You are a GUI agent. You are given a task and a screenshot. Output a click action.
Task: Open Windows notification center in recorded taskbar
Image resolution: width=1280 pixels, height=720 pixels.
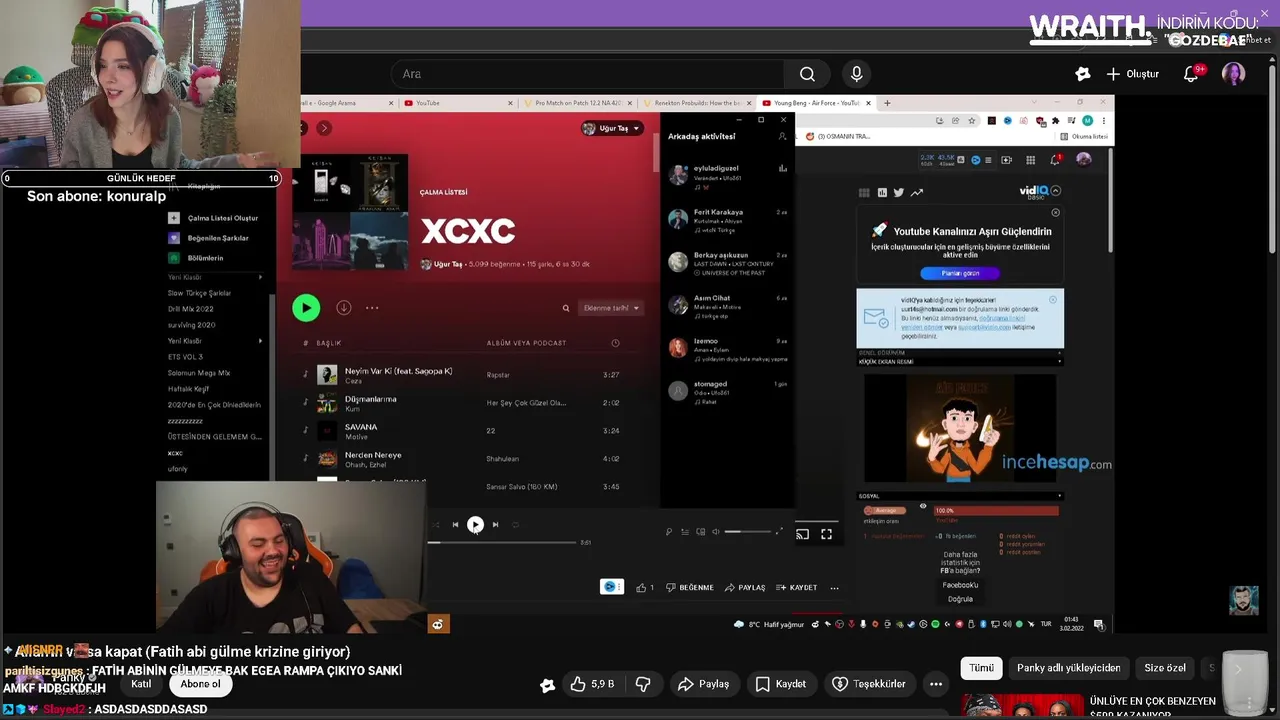1098,624
